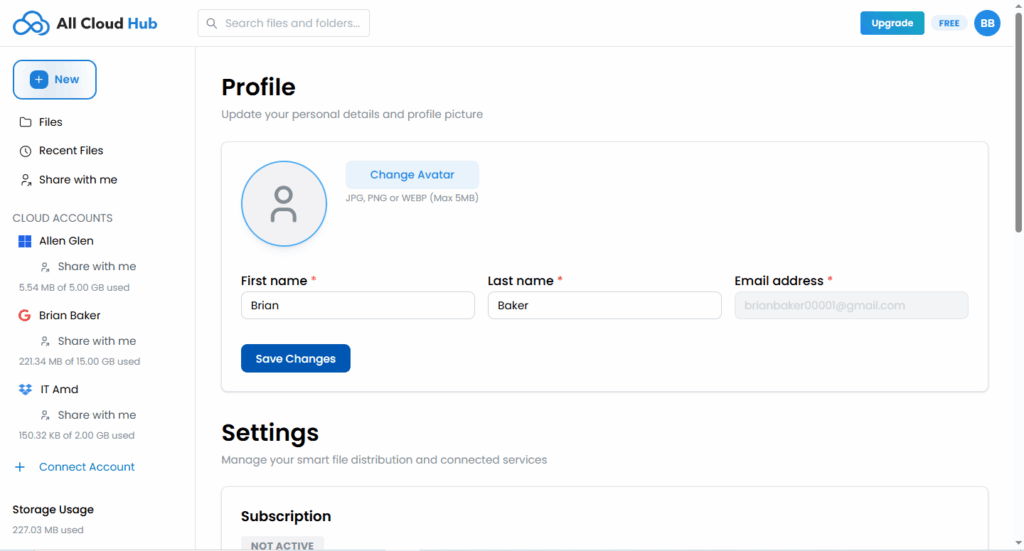Open the BB user avatar menu
Viewport: 1024px width, 551px height.
[987, 24]
